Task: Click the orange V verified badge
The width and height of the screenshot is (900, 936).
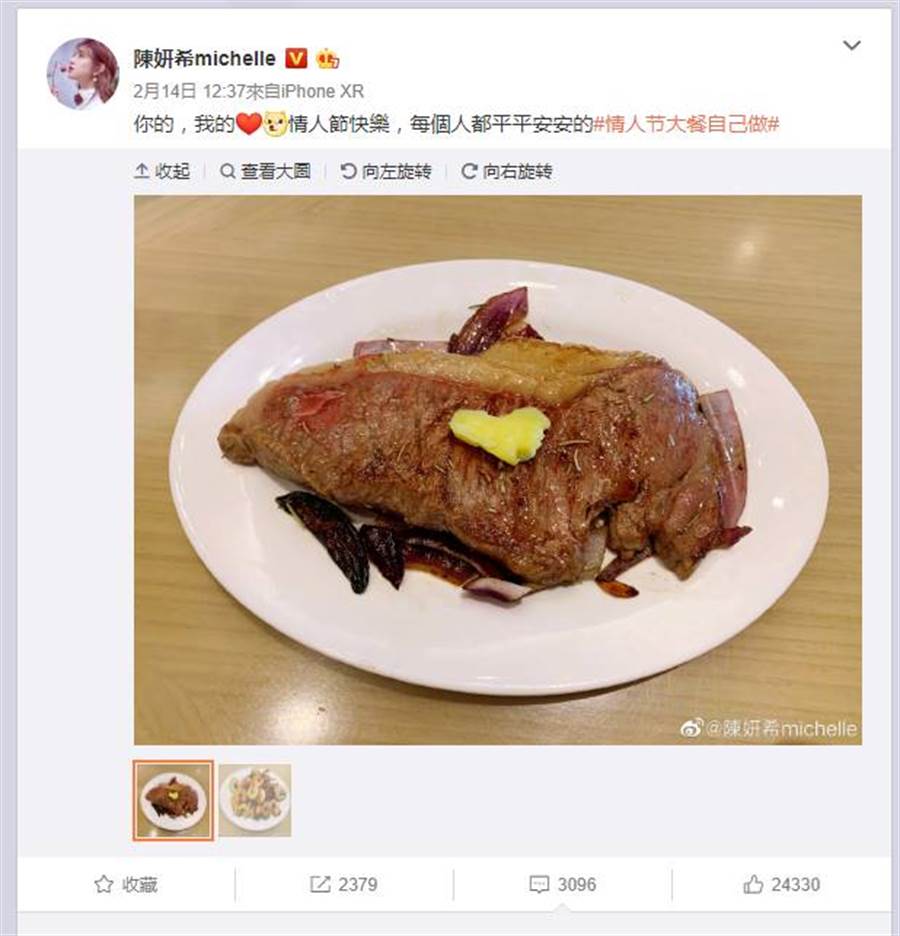Action: coord(296,58)
